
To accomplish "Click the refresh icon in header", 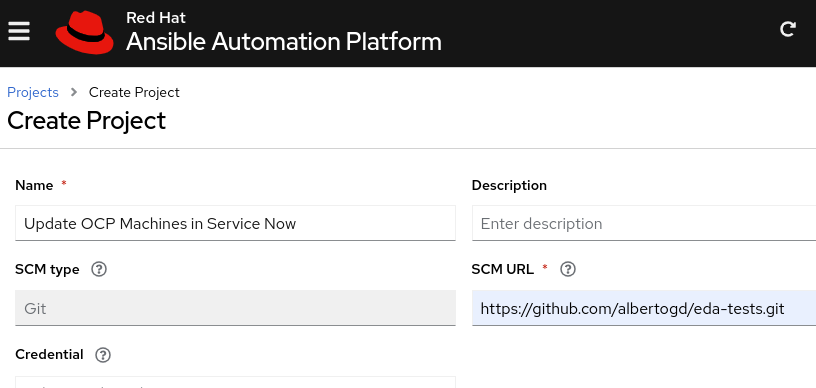I will pyautogui.click(x=788, y=29).
